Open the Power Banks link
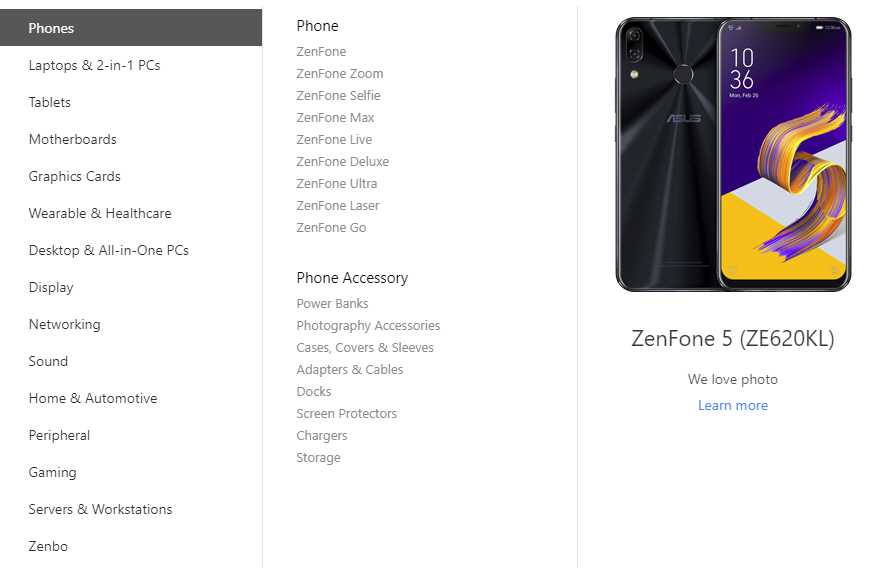 coord(332,303)
